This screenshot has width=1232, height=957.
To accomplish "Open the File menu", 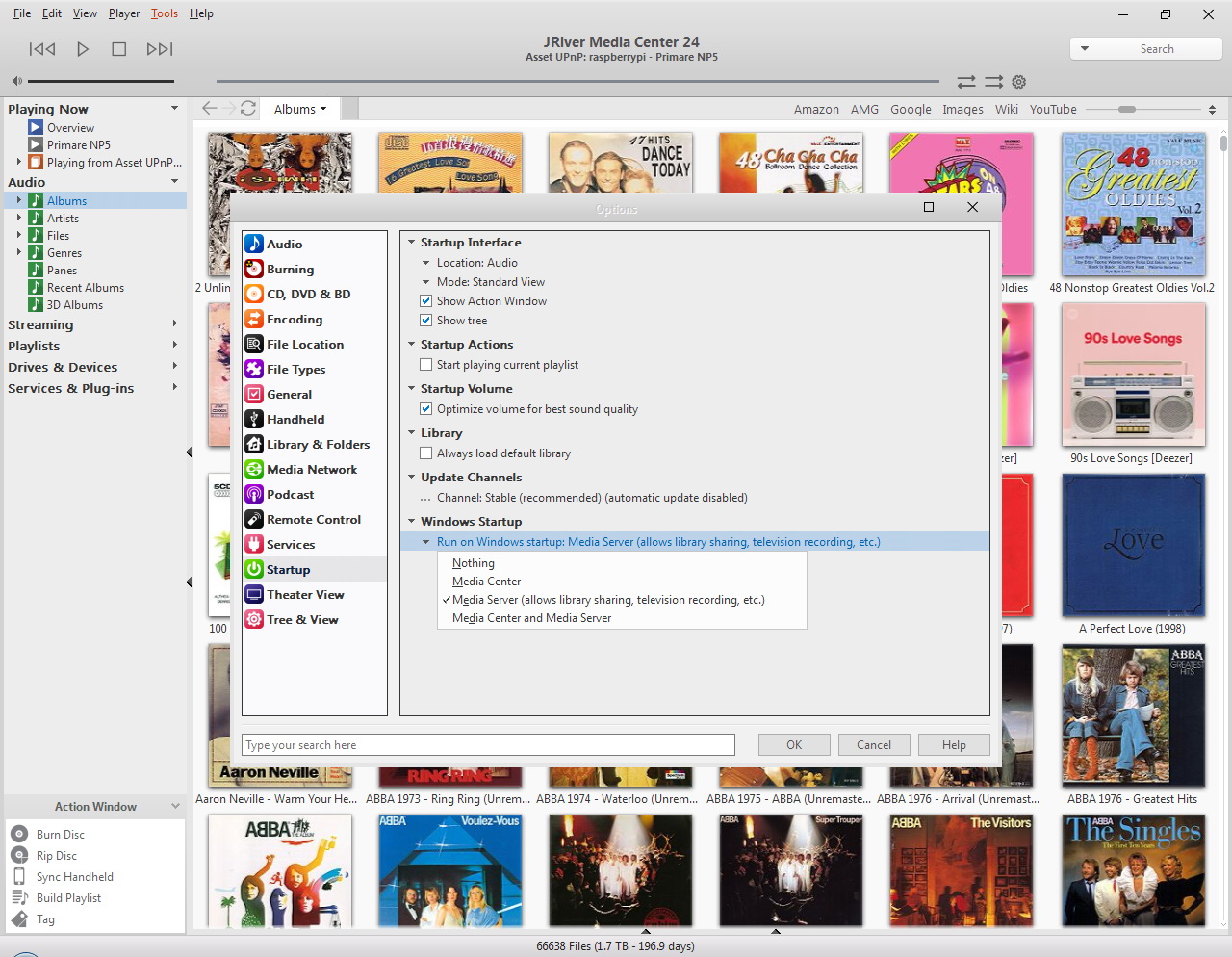I will (x=21, y=13).
